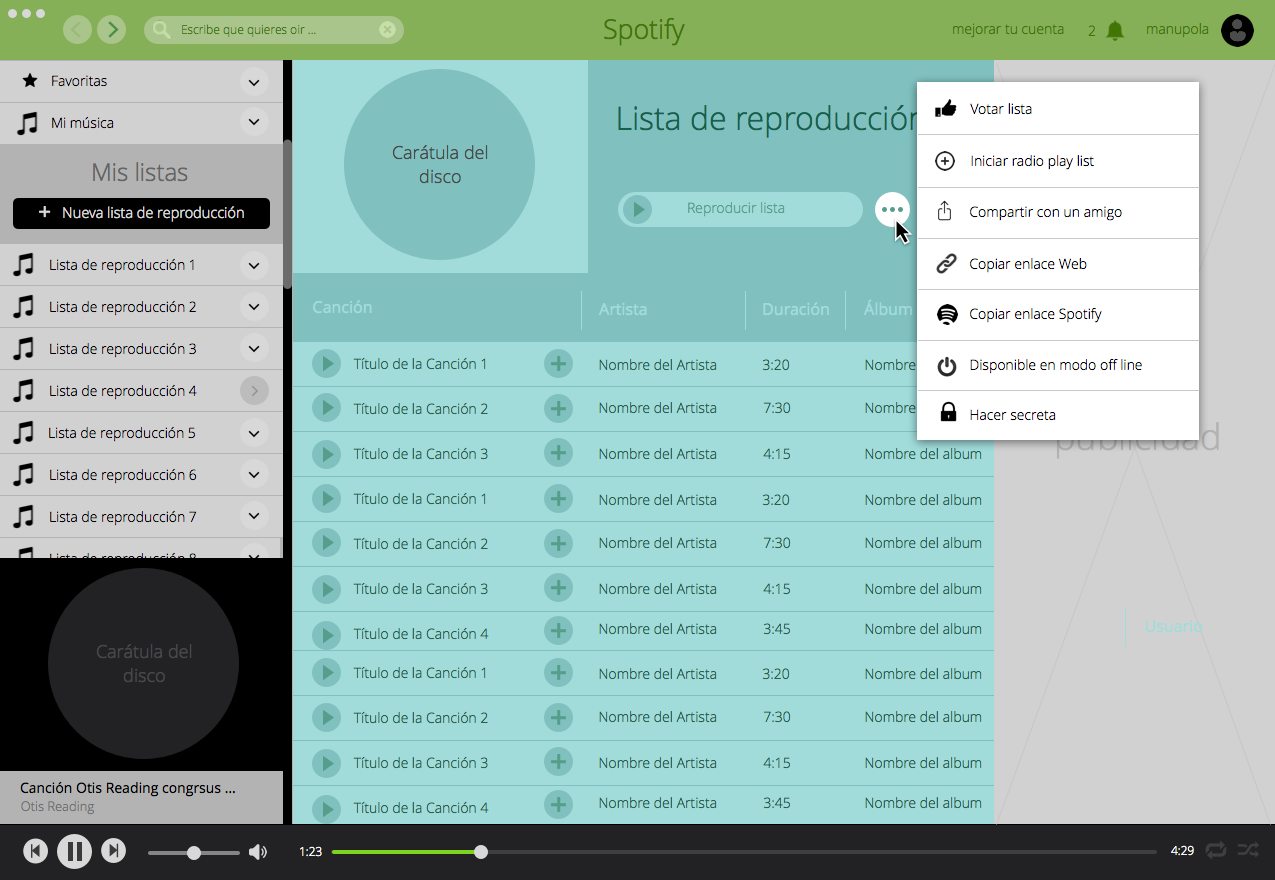The height and width of the screenshot is (880, 1275).
Task: Pause the current track
Action: click(x=74, y=851)
